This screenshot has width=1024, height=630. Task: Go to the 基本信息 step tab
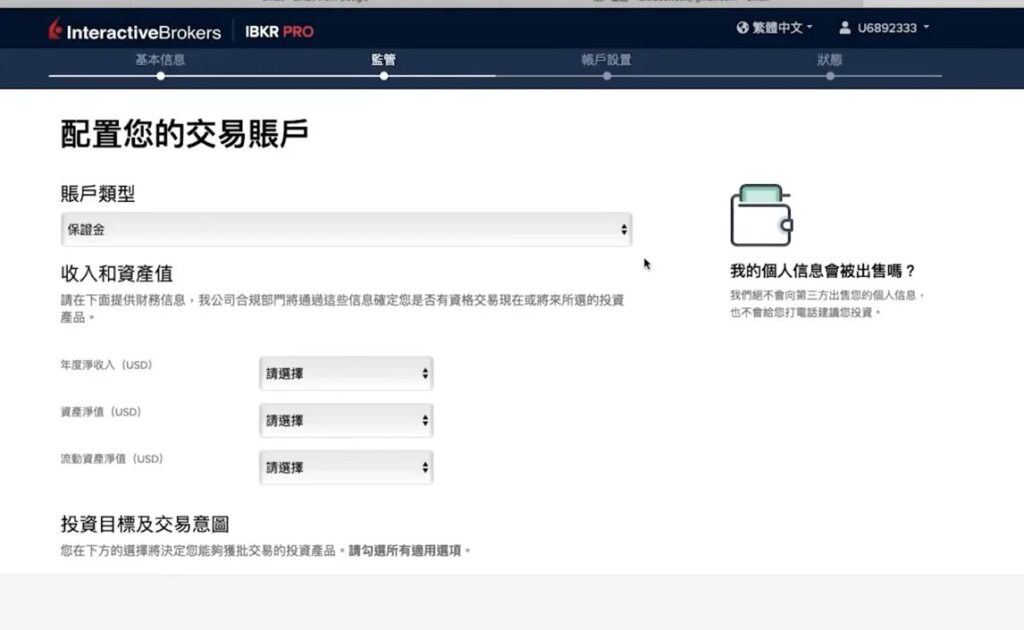[x=160, y=59]
